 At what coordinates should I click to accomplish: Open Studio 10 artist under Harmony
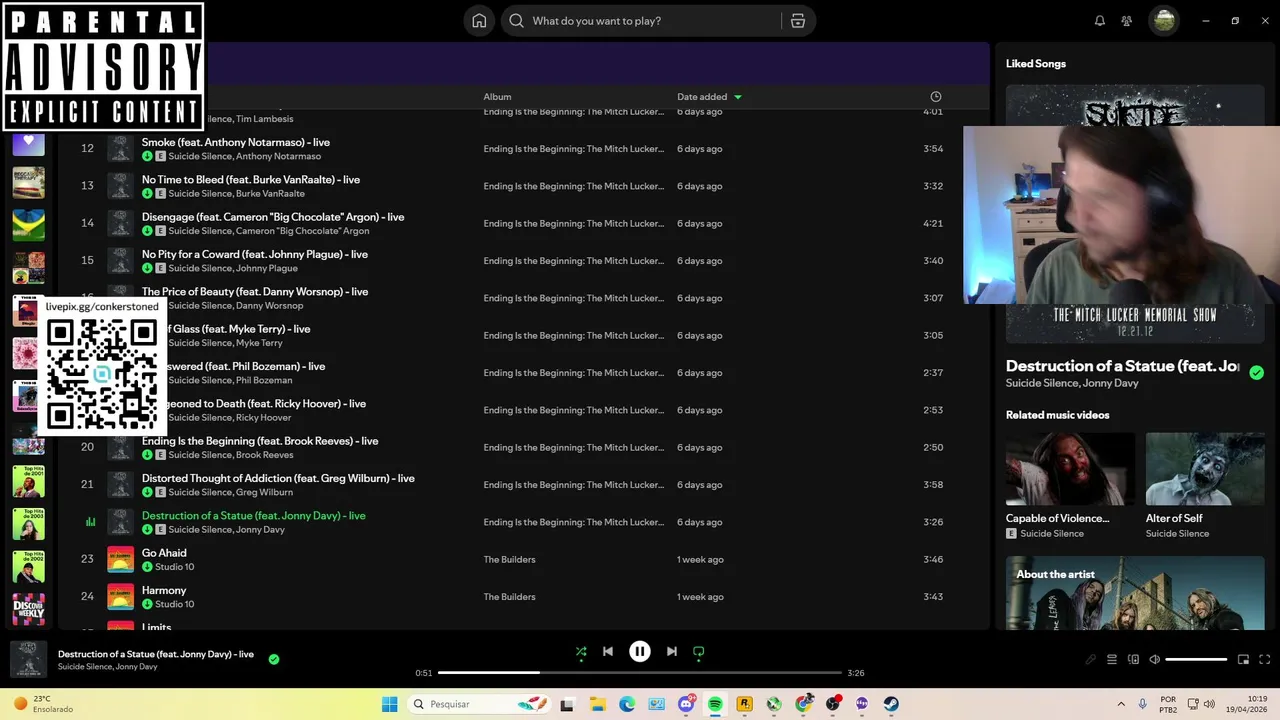pos(175,604)
